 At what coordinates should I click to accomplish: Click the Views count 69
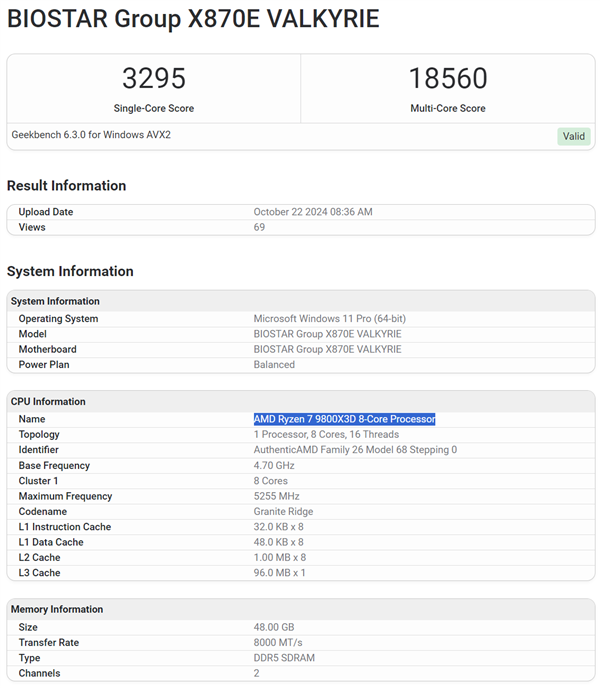click(260, 227)
